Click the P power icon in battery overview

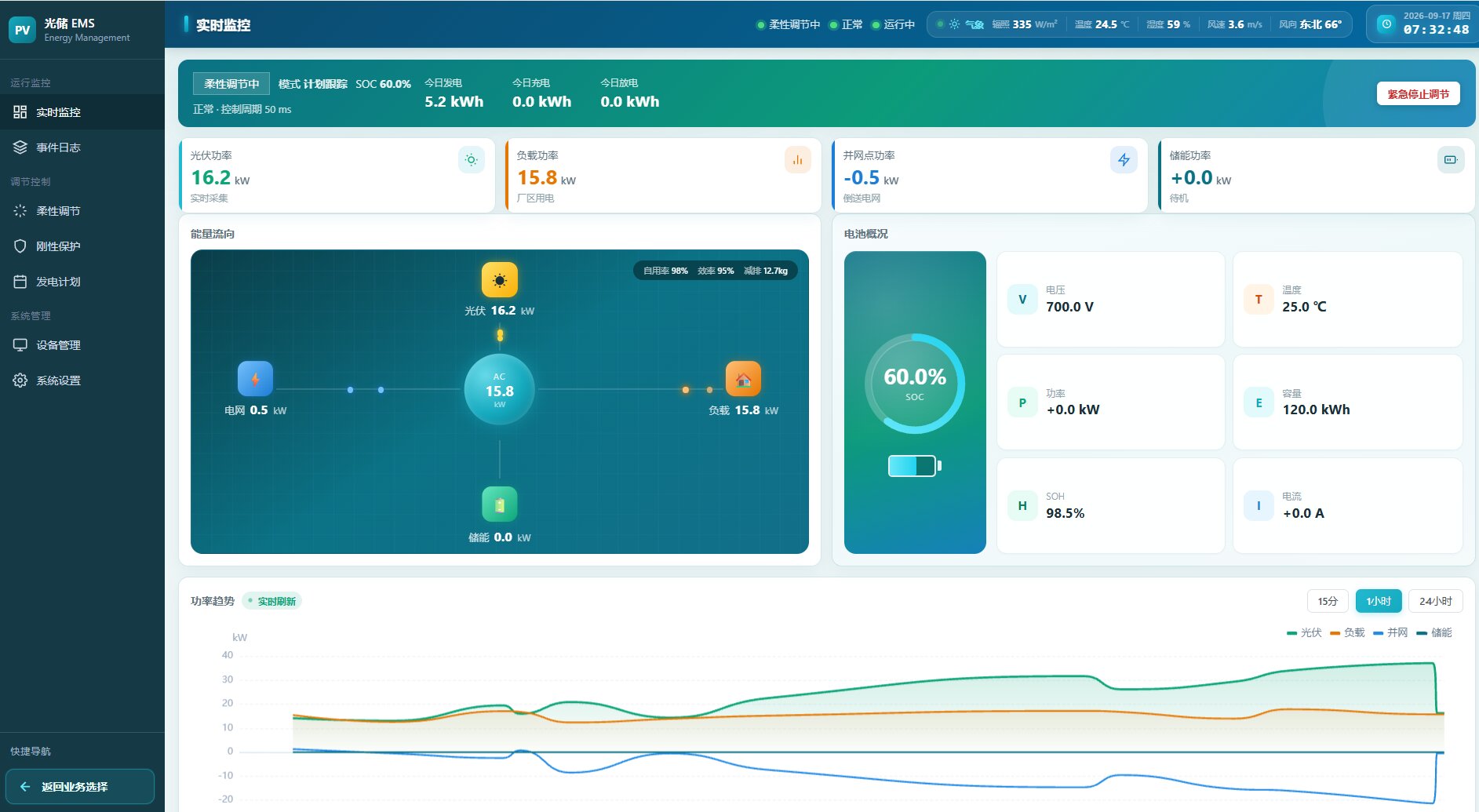(x=1022, y=402)
